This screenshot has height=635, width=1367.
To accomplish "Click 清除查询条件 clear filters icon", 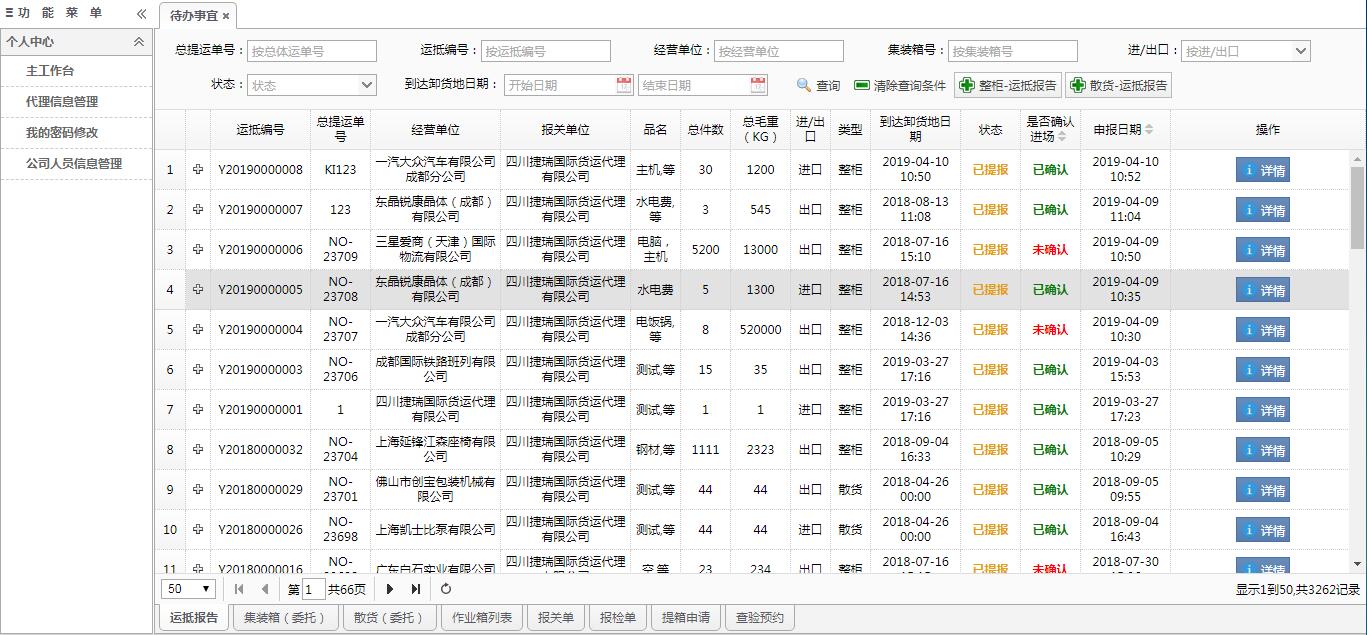I will (x=861, y=86).
